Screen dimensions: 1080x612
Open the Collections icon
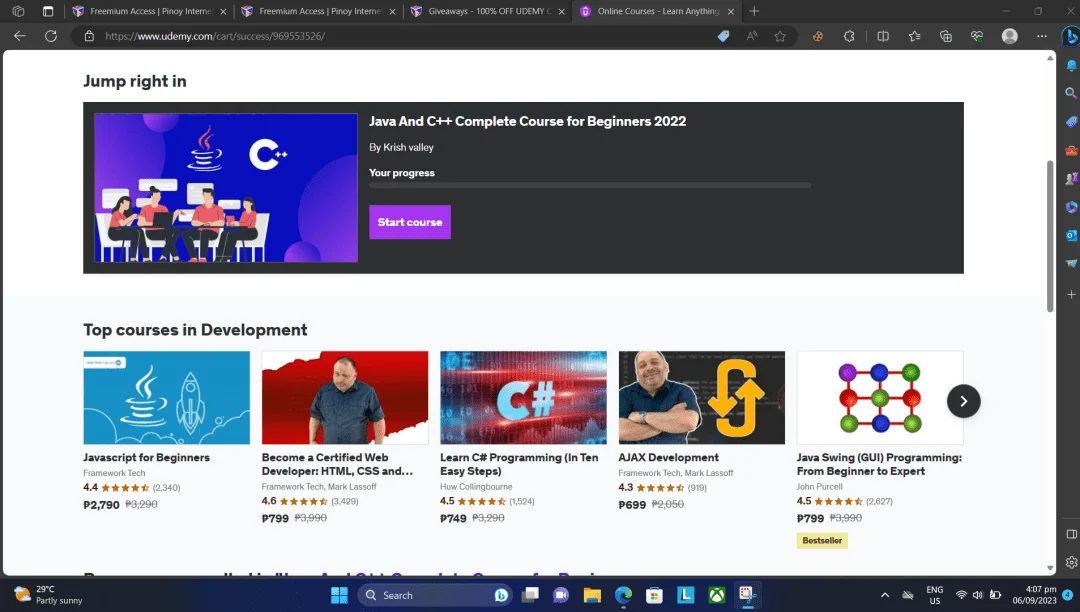[x=946, y=36]
